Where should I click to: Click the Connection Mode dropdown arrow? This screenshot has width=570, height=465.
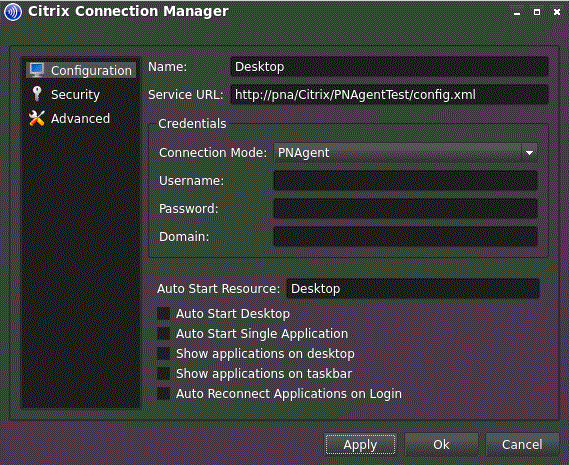[x=529, y=153]
